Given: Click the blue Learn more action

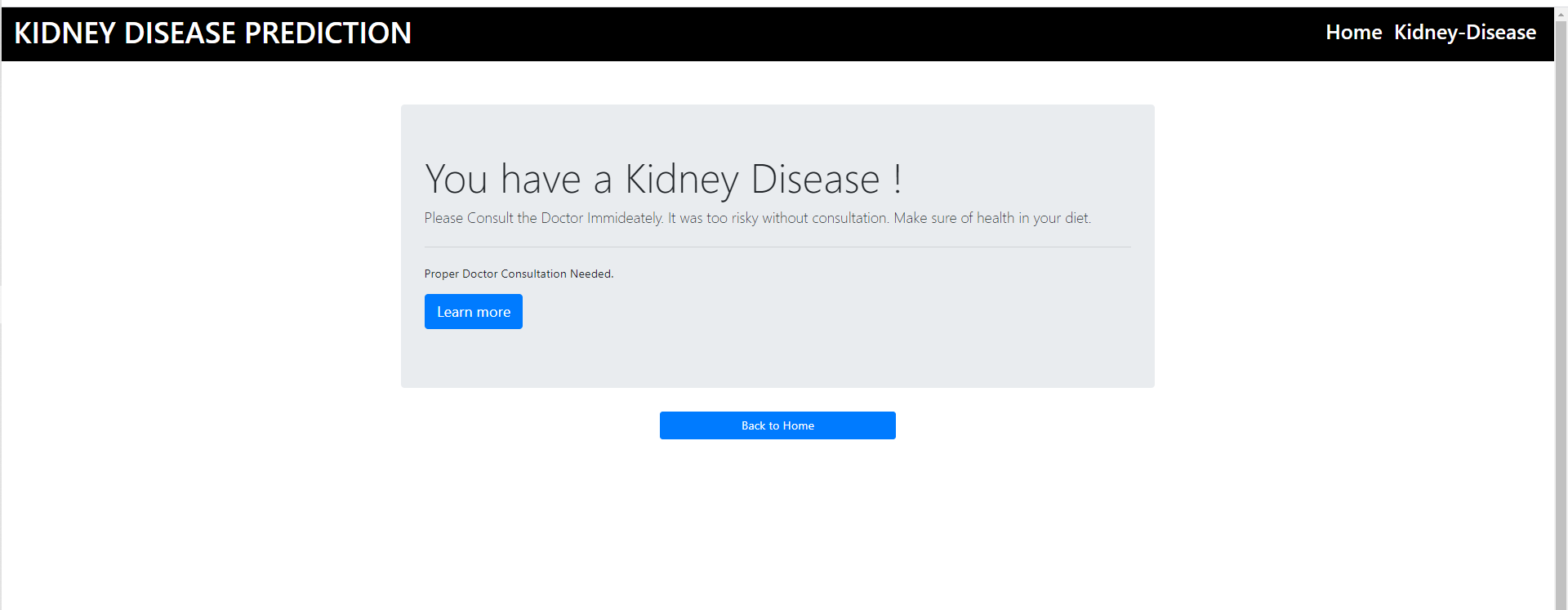Looking at the screenshot, I should tap(473, 311).
